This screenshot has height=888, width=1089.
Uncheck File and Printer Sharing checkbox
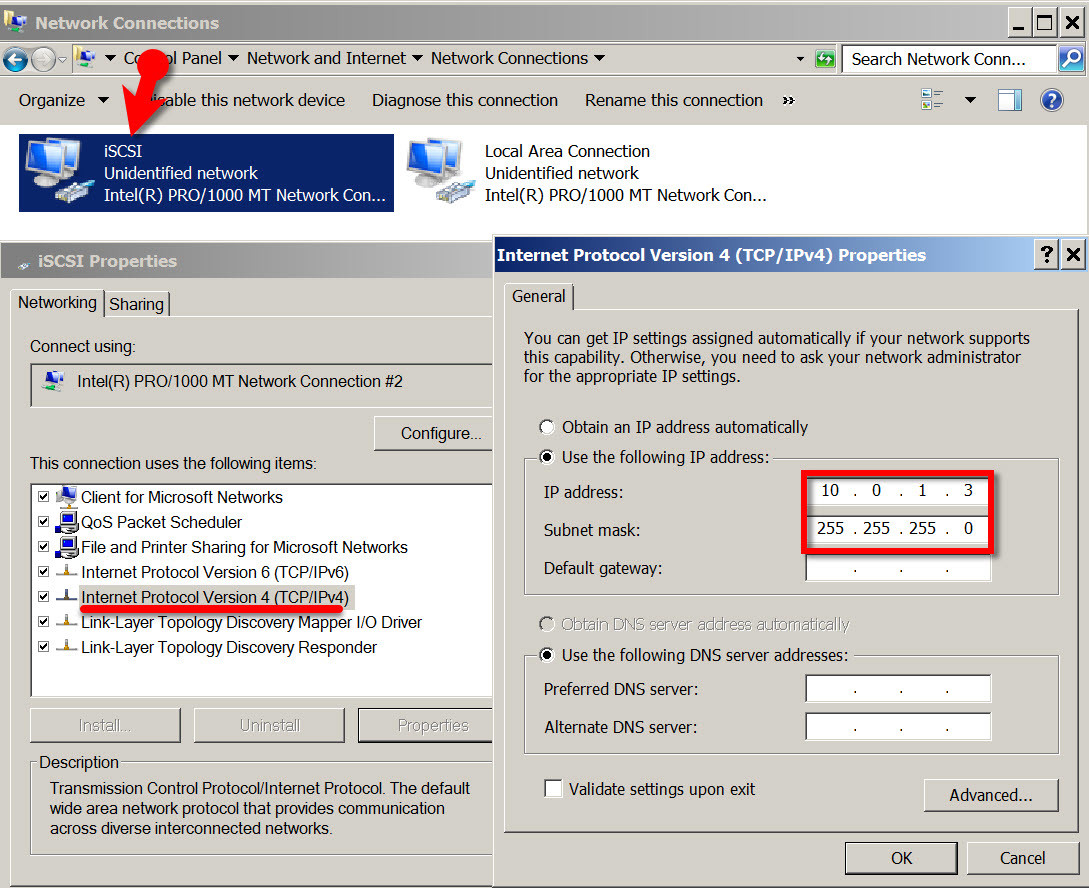coord(43,547)
